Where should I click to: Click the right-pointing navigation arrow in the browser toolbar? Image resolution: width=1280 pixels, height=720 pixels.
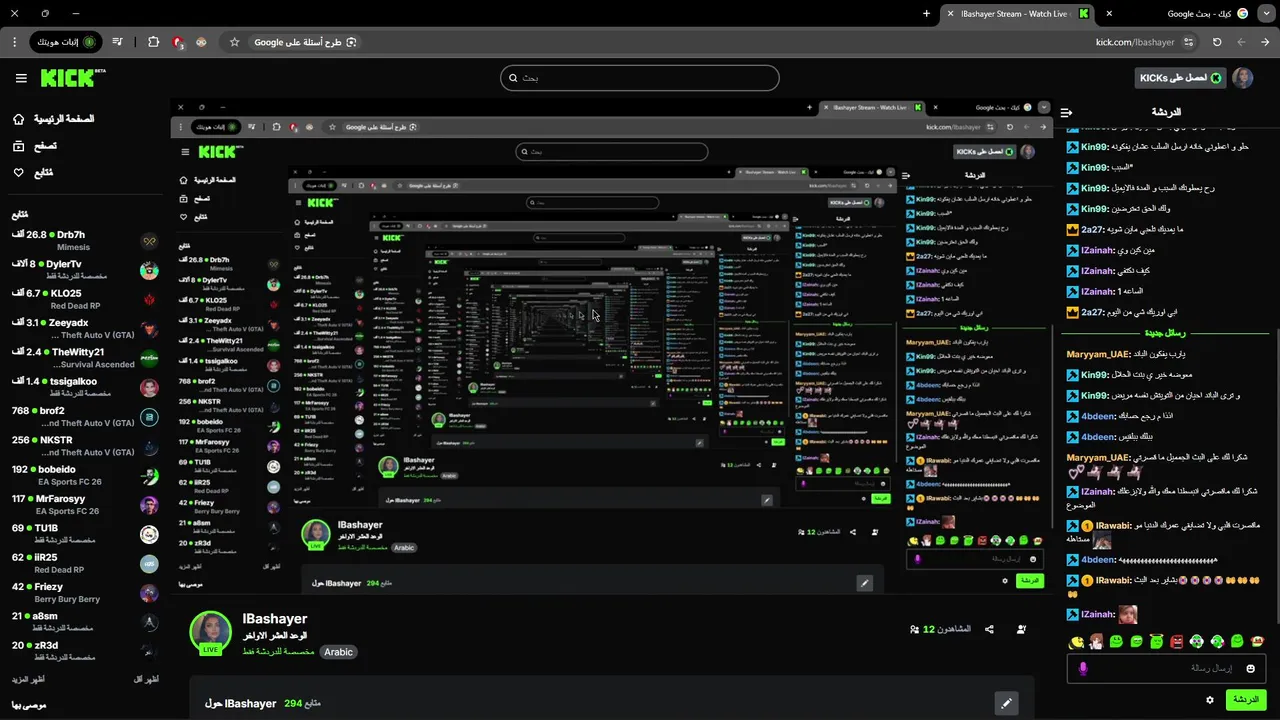1265,42
